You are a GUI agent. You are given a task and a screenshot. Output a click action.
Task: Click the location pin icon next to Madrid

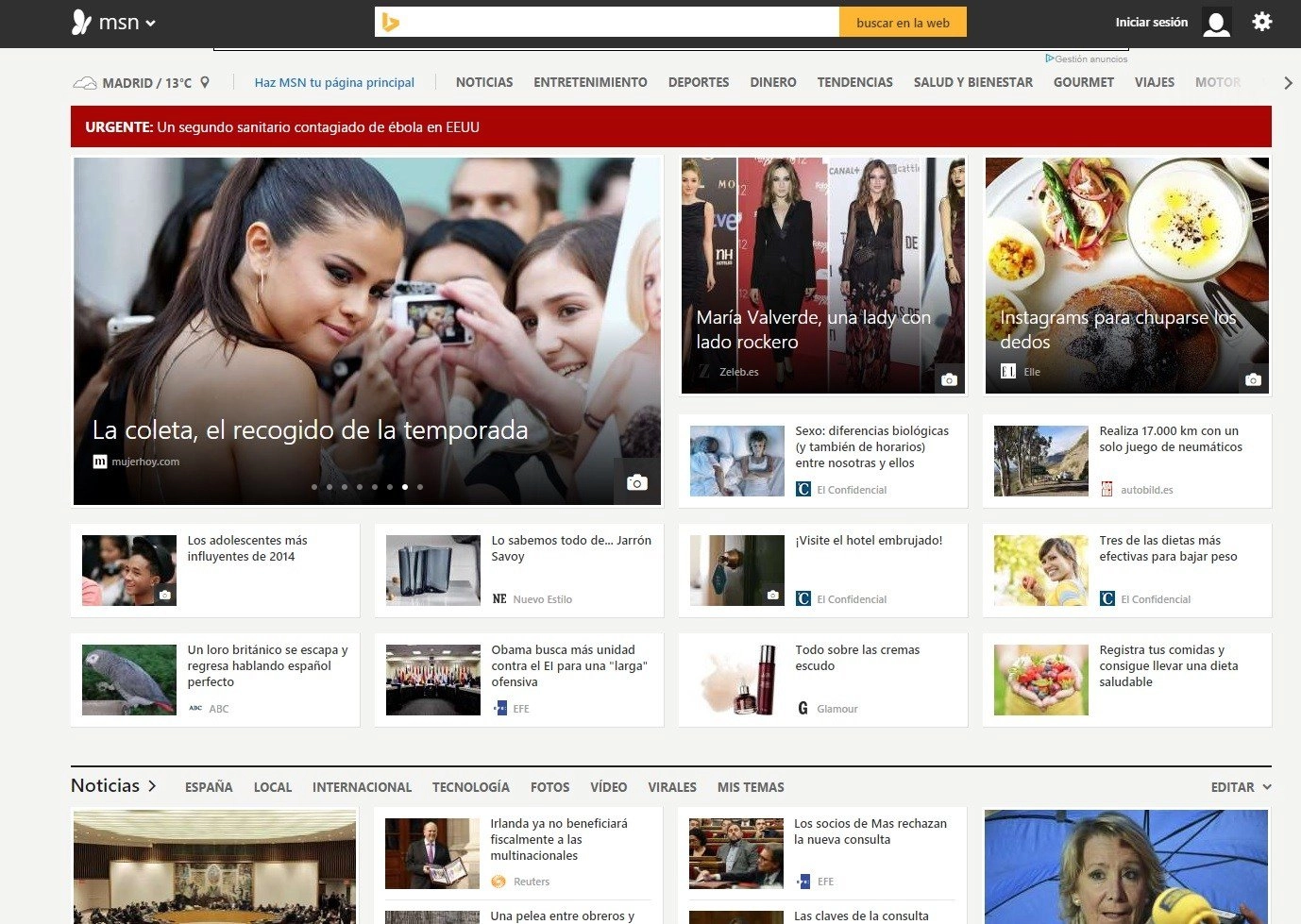[205, 83]
